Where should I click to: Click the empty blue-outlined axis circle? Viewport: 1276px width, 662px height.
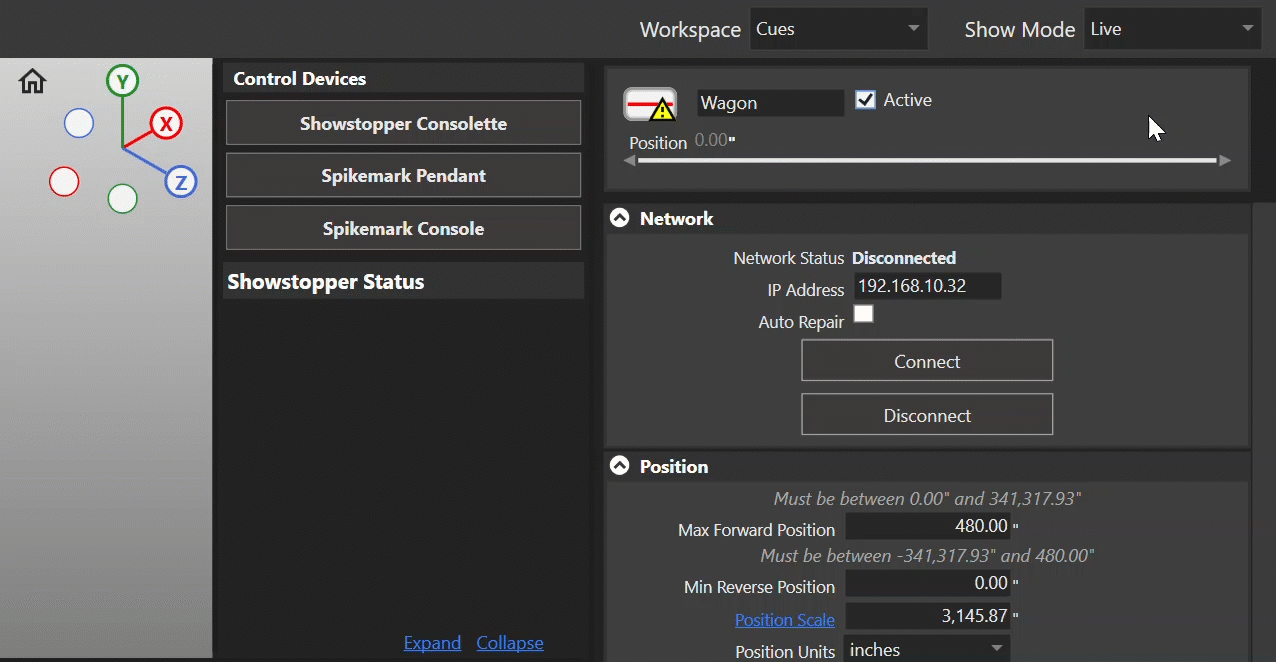(x=79, y=123)
